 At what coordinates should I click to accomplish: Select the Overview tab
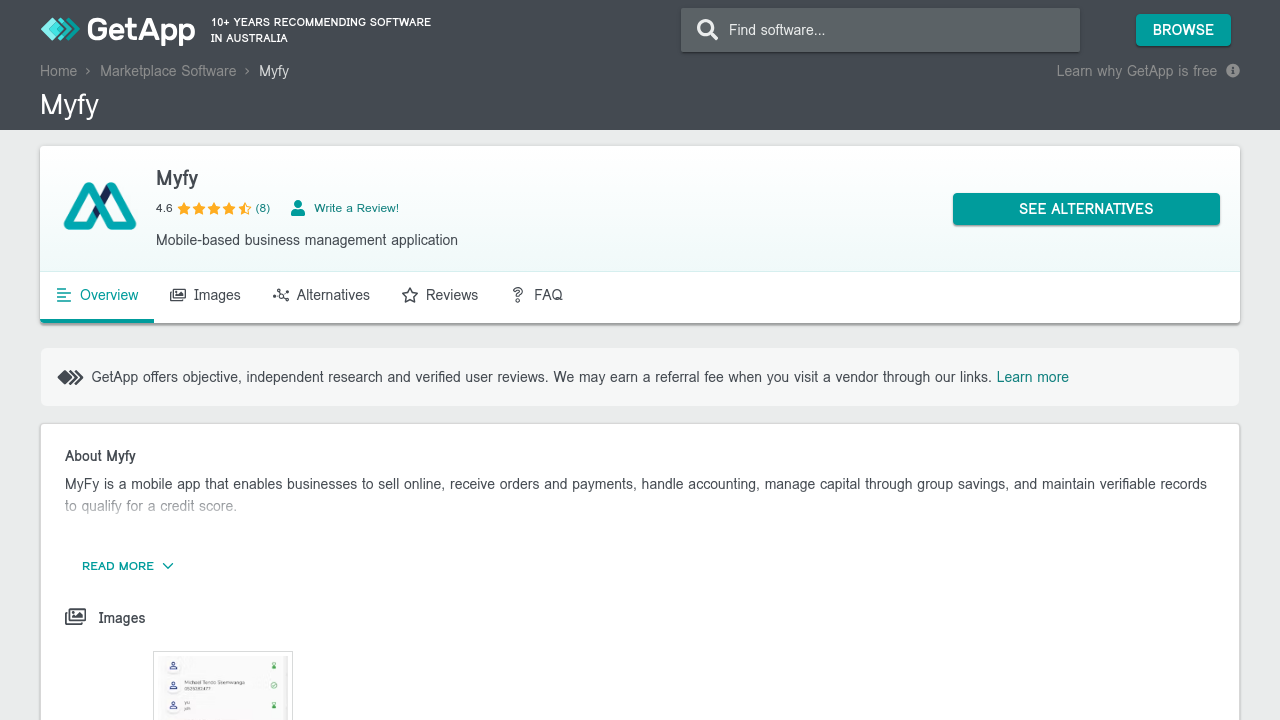coord(97,295)
